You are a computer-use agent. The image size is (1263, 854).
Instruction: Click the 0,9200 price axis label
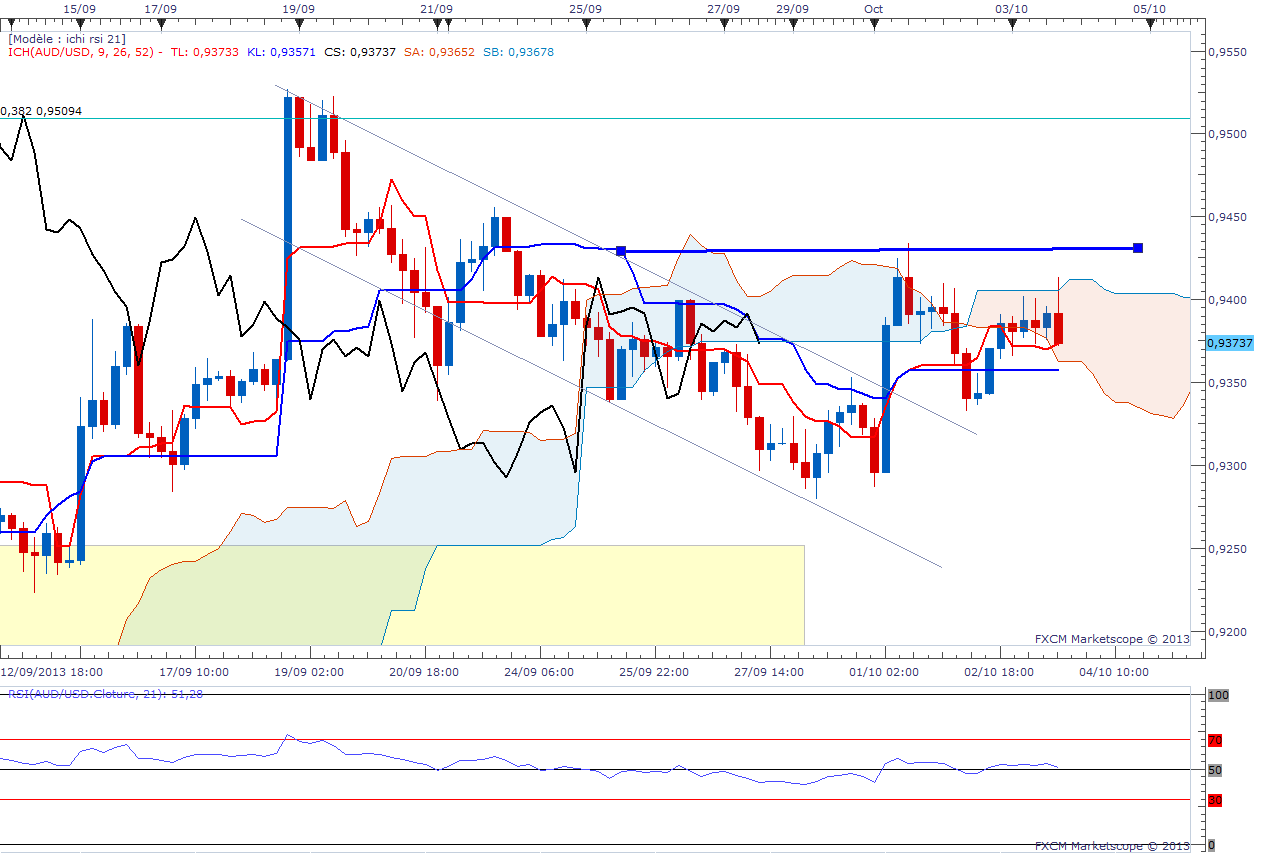coord(1226,632)
